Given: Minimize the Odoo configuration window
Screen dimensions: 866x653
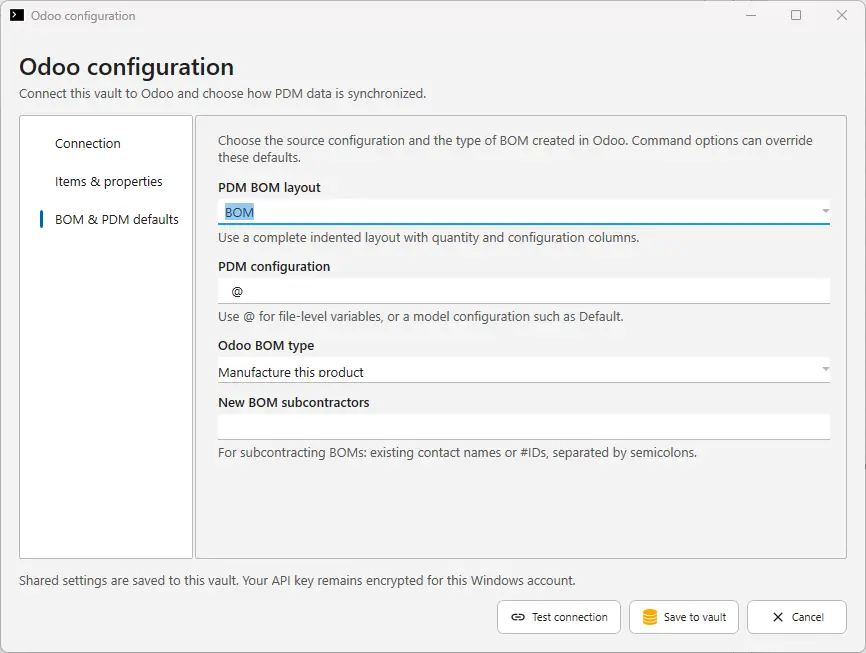Looking at the screenshot, I should tap(751, 15).
